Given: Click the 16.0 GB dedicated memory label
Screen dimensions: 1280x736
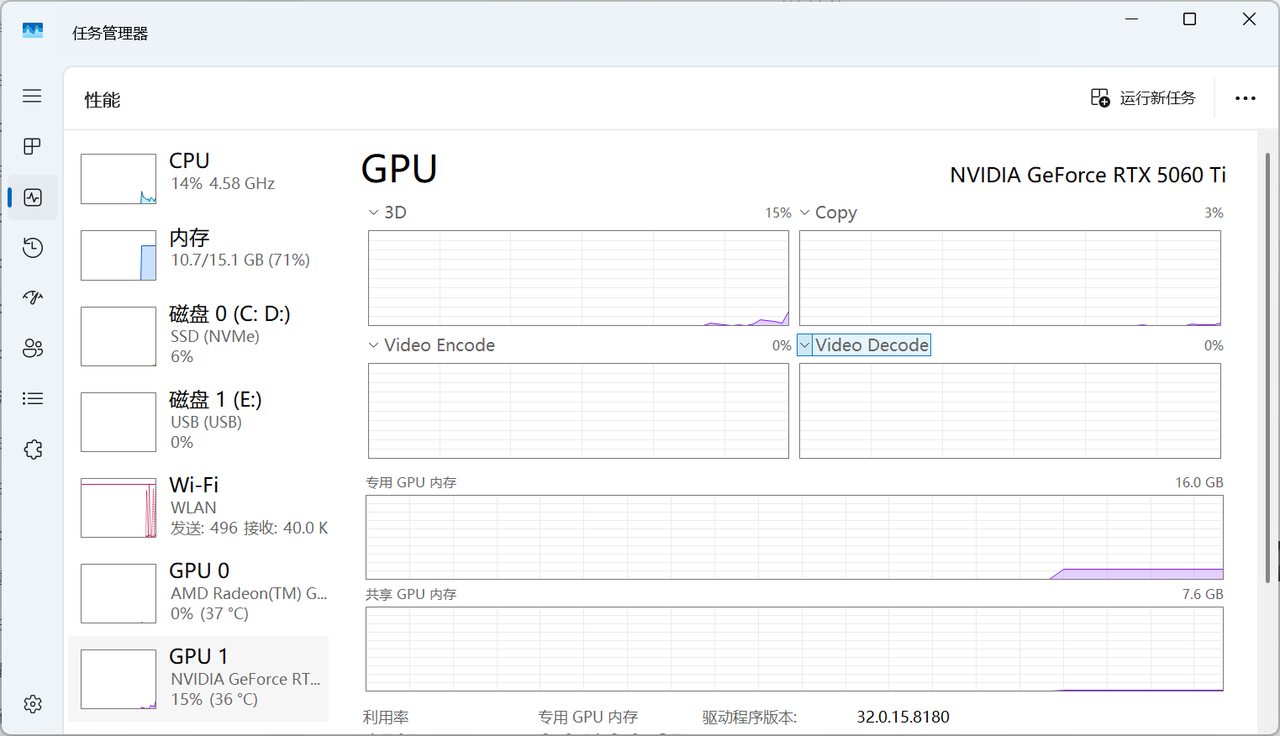Looking at the screenshot, I should (1199, 482).
